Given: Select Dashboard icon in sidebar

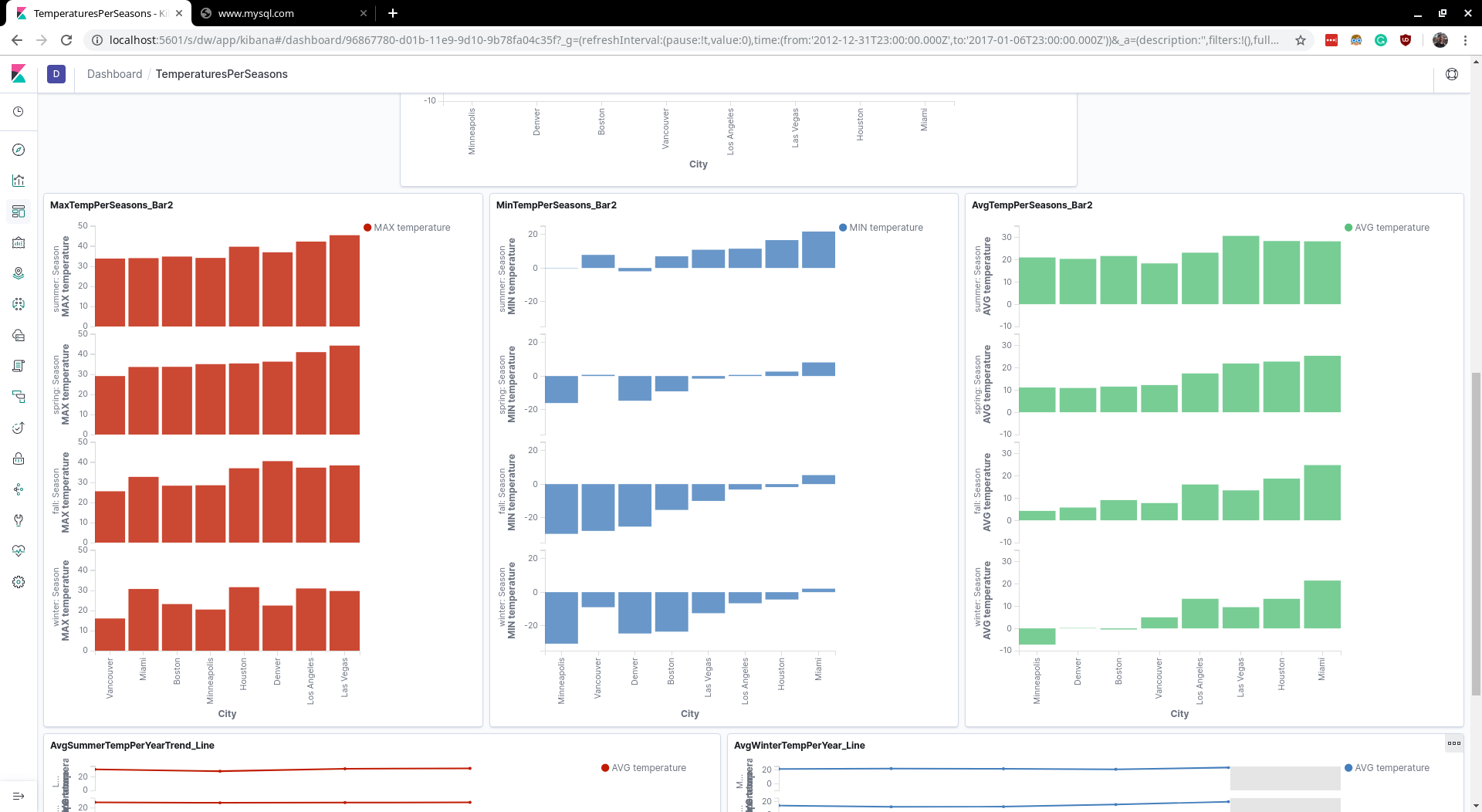Looking at the screenshot, I should [x=19, y=211].
